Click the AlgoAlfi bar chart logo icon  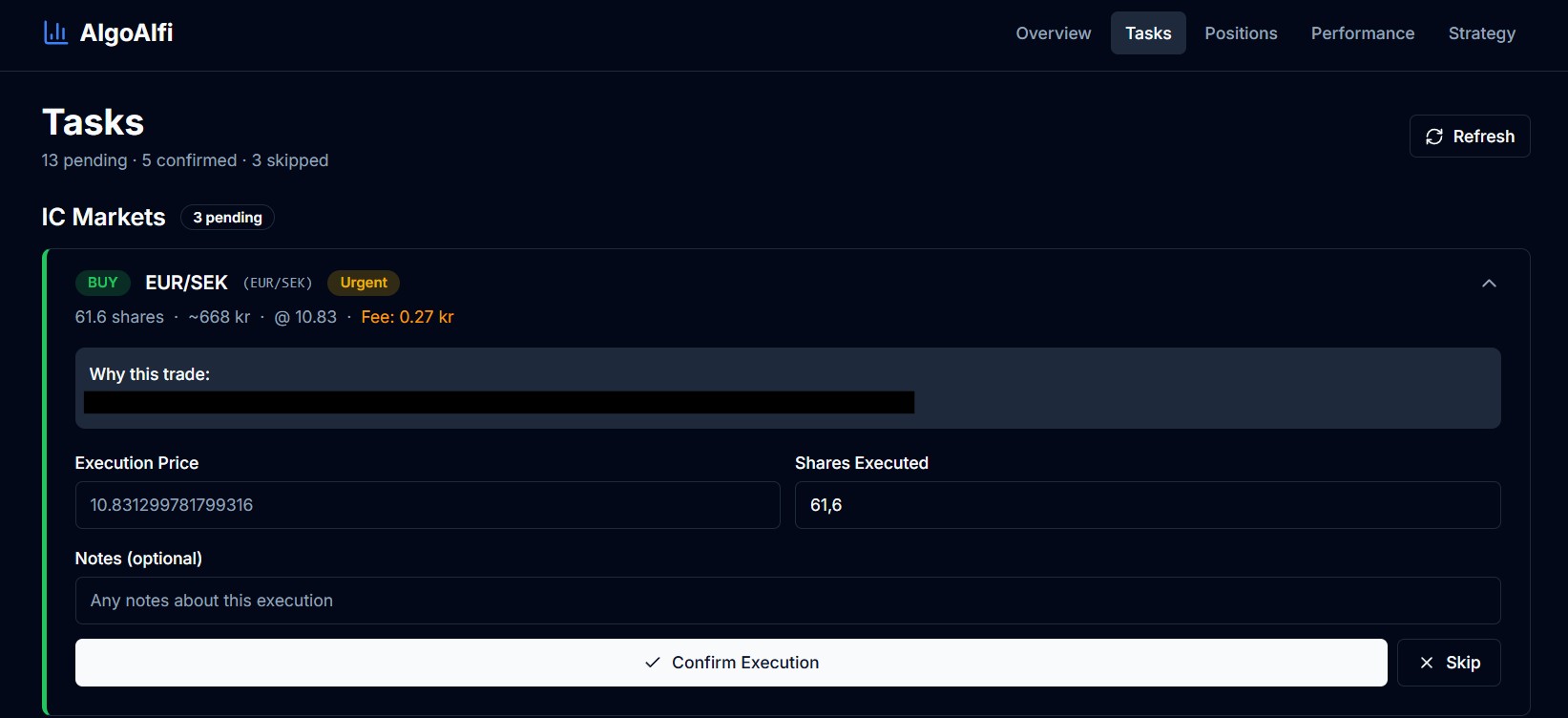55,33
